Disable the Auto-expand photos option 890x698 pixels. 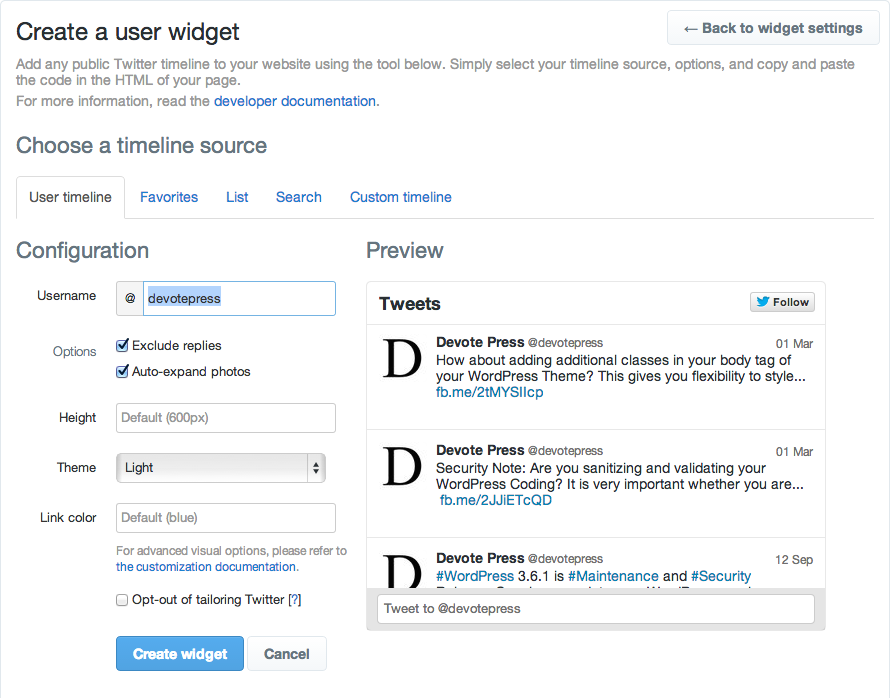point(122,372)
